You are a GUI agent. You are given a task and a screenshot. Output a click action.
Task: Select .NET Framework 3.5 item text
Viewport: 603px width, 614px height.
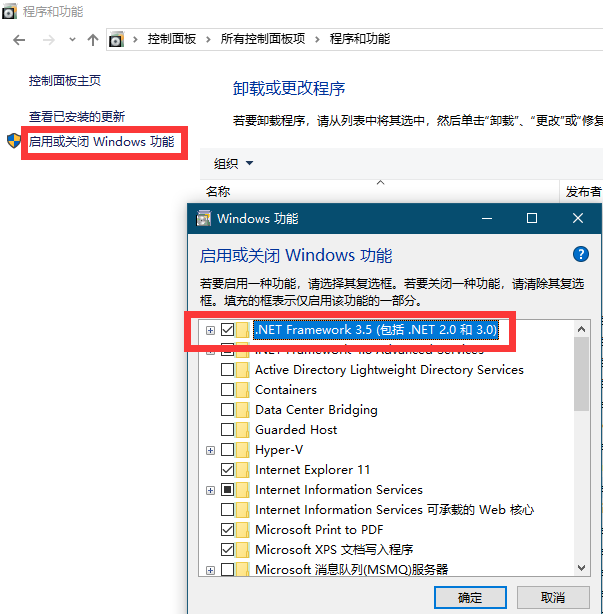376,330
